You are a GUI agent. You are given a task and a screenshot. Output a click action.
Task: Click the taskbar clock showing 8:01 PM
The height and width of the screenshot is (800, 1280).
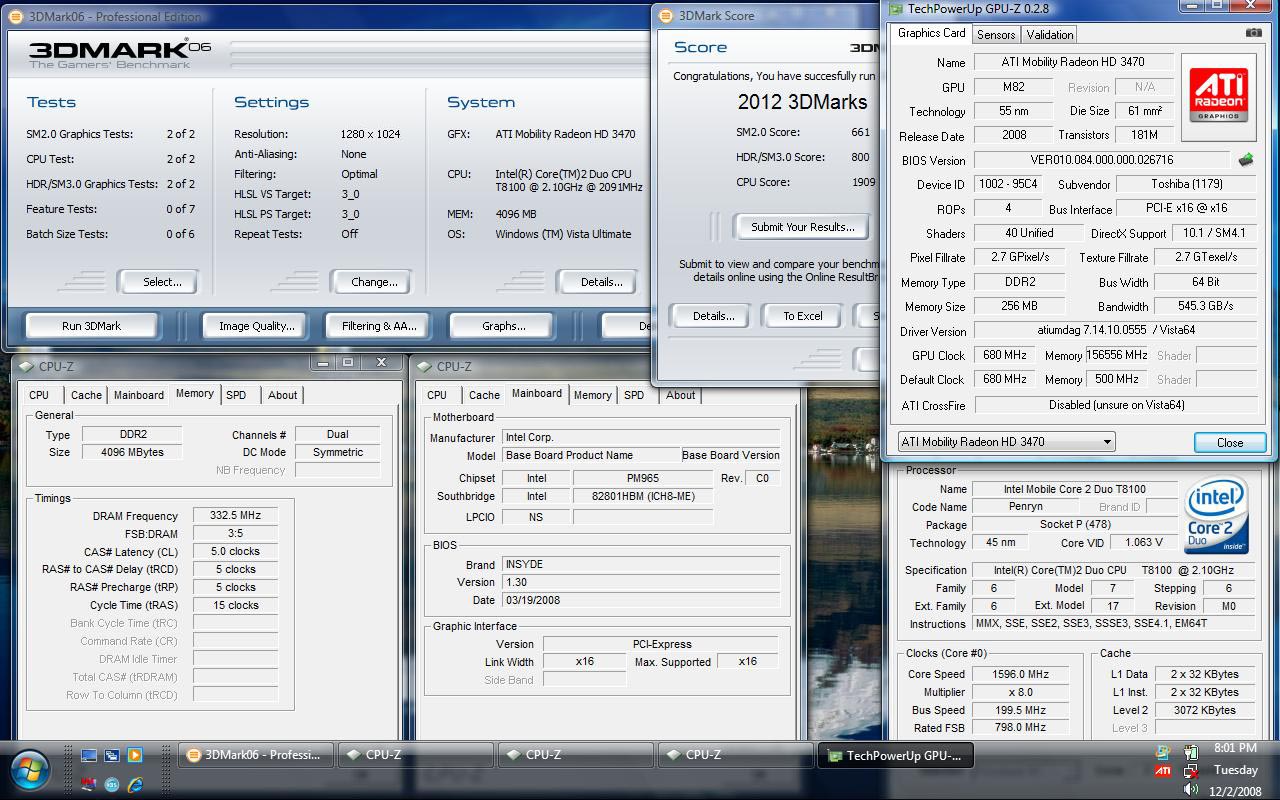point(1234,748)
